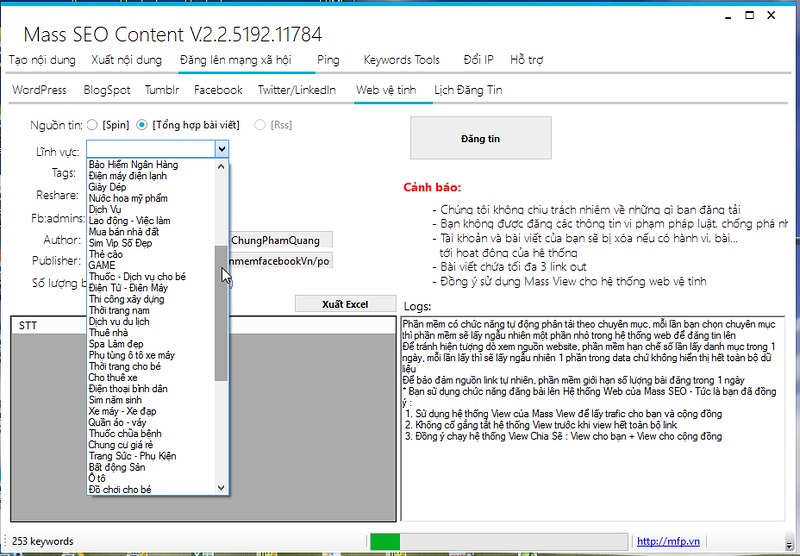
Task: Select the Web vệ tinh sub-tab
Action: 386,90
